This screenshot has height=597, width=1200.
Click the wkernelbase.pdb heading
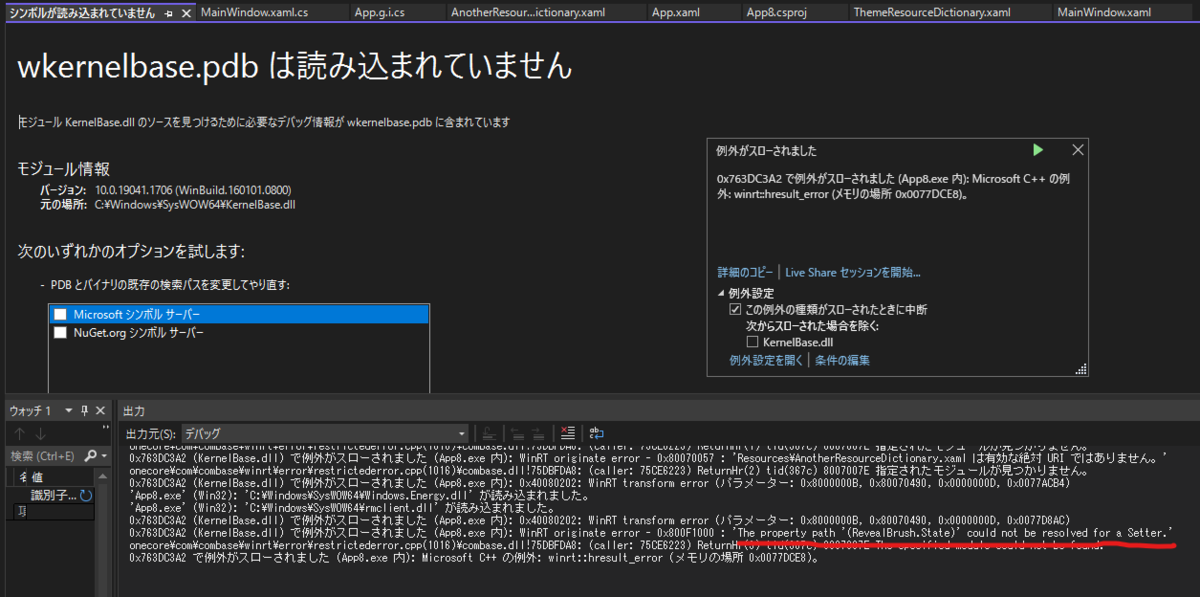295,66
